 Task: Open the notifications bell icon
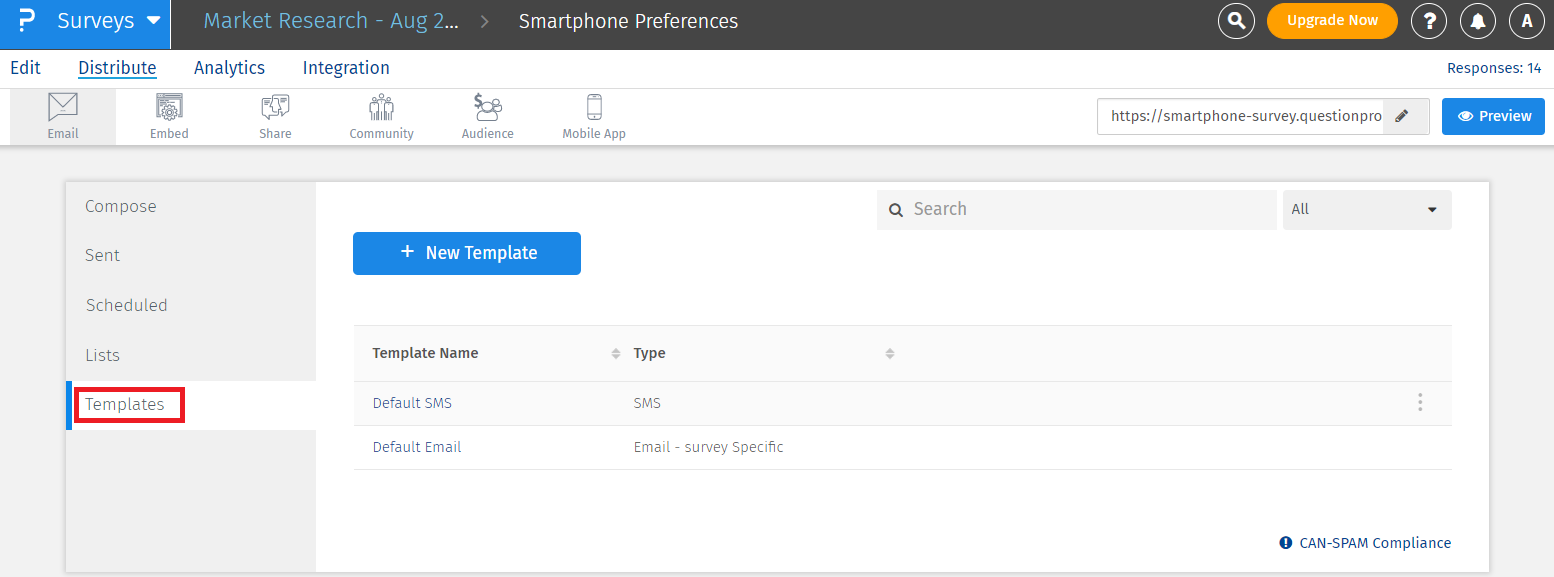pos(1478,21)
